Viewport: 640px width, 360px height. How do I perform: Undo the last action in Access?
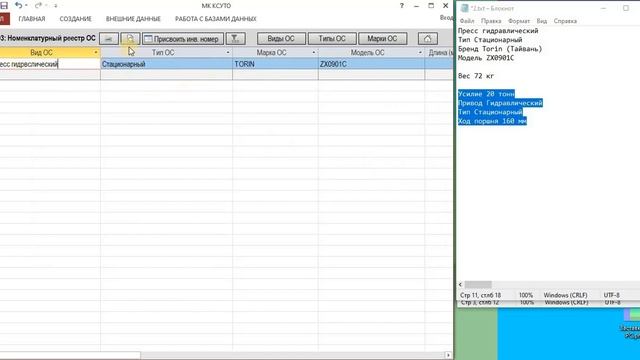coord(18,5)
